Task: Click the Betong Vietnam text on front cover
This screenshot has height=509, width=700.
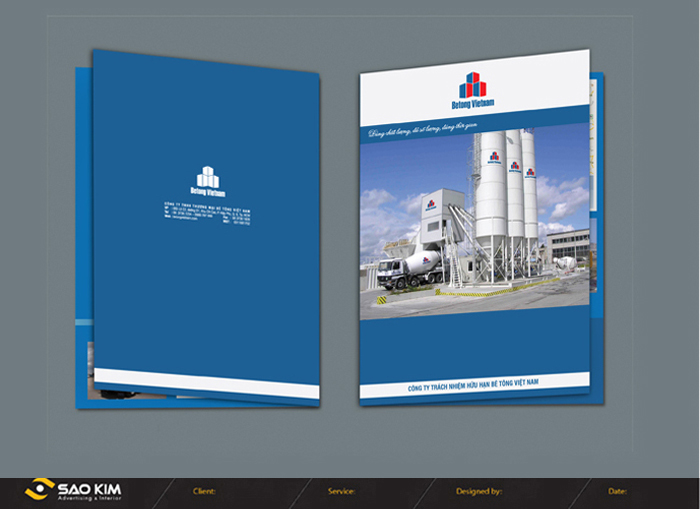Action: 472,102
